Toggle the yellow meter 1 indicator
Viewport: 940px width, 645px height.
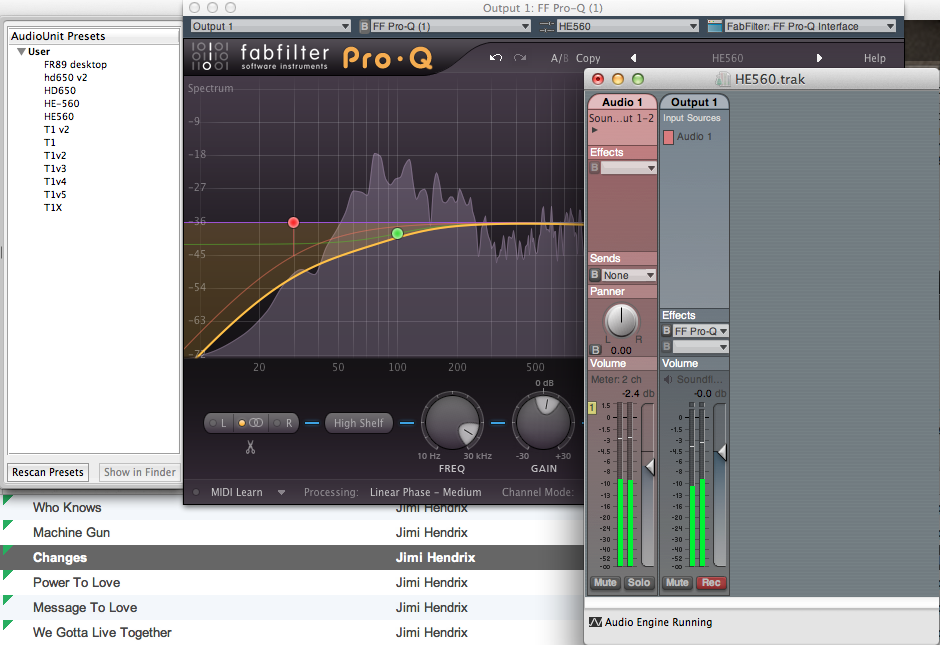592,408
